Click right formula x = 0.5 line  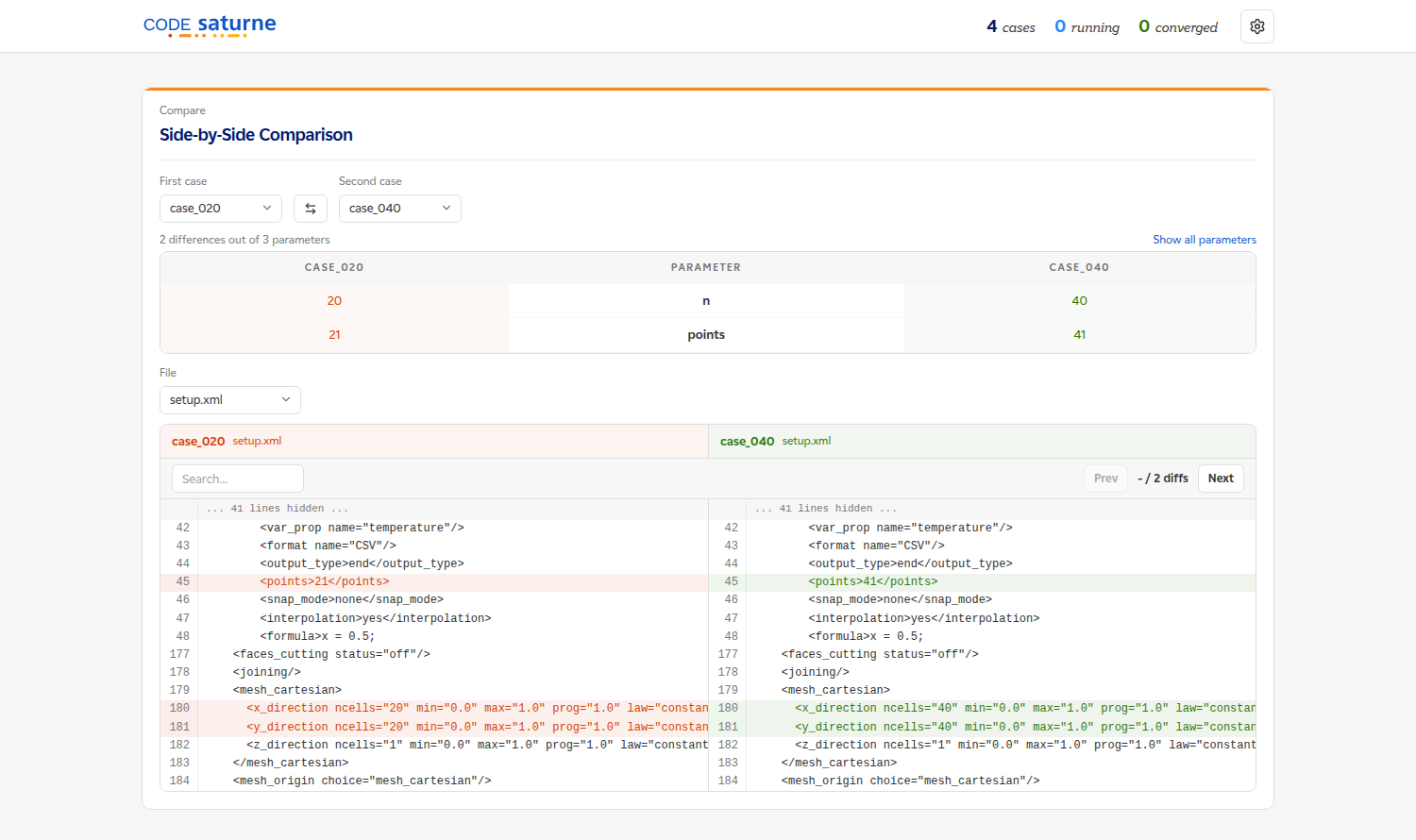[x=982, y=636]
